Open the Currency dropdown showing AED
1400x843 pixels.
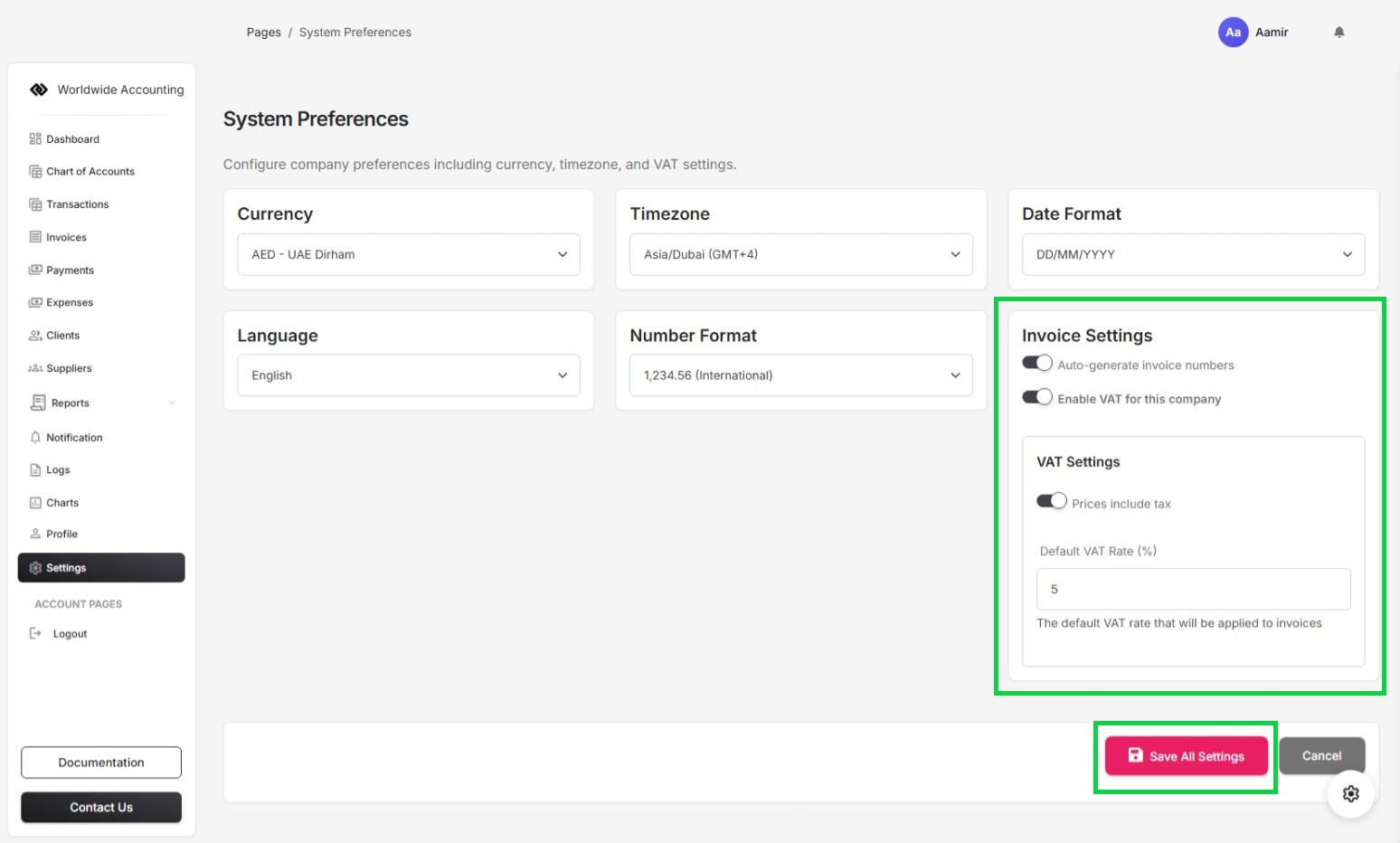coord(409,255)
